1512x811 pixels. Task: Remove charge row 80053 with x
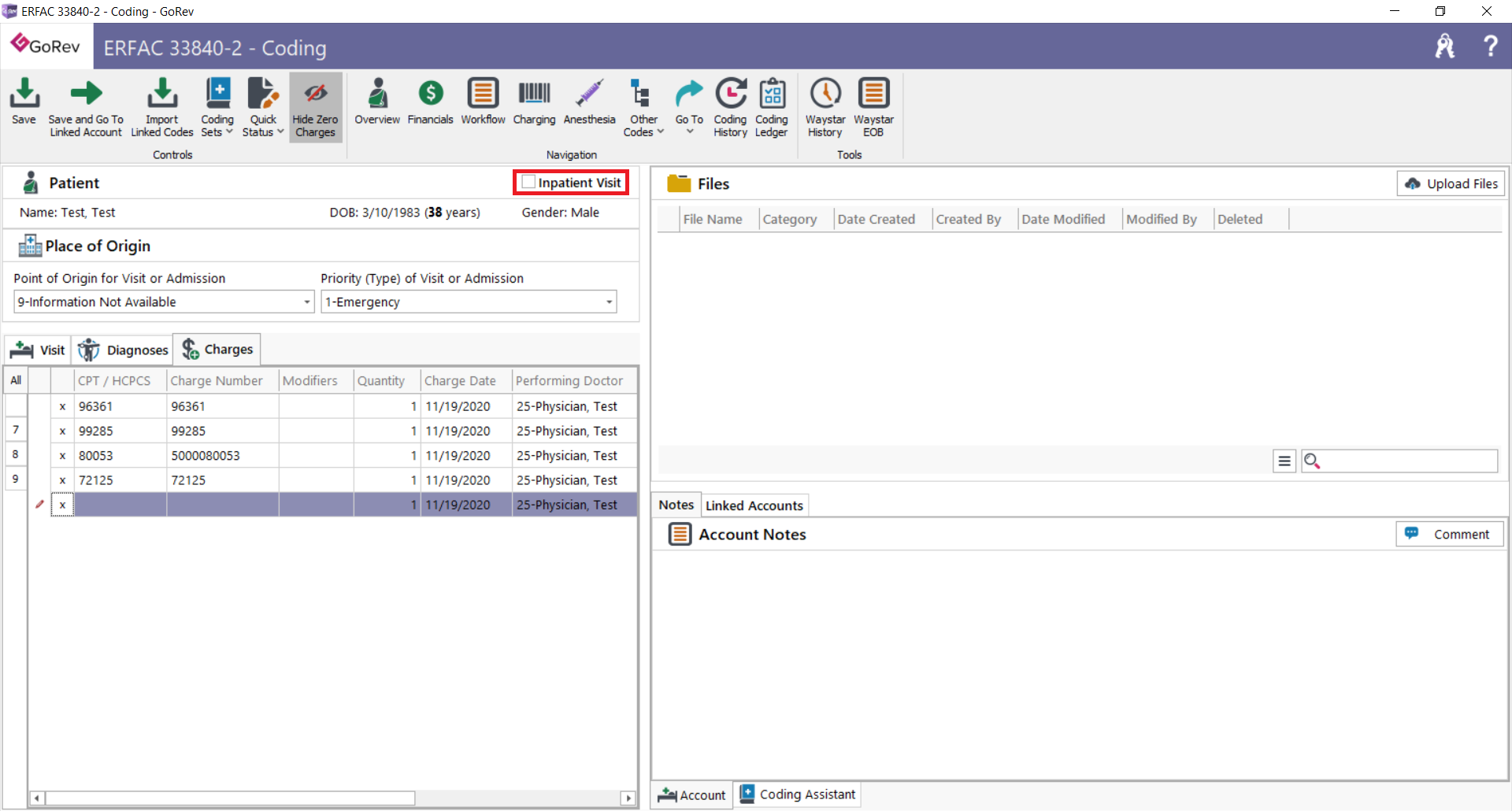tap(62, 455)
